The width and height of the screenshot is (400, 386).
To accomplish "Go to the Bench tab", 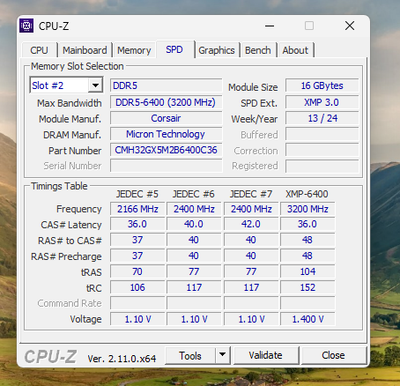I will click(258, 50).
